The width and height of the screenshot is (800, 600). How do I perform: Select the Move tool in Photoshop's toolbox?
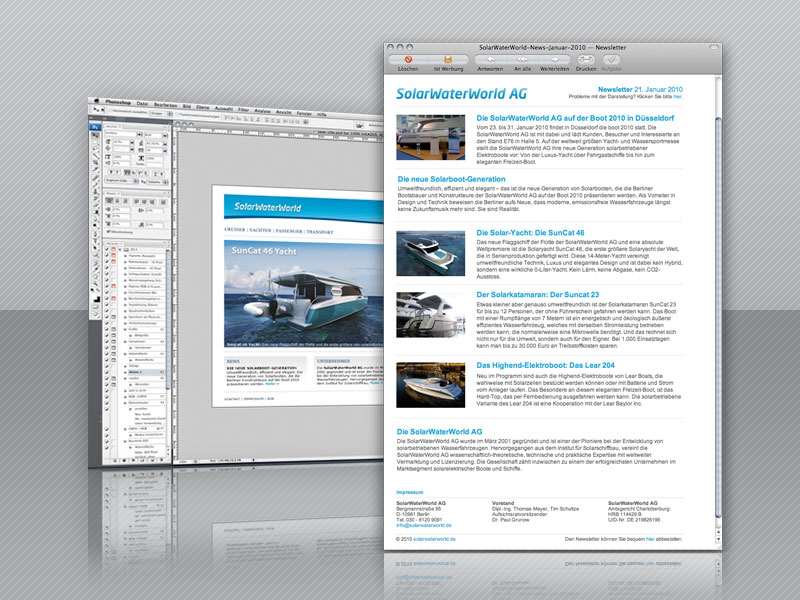point(95,135)
